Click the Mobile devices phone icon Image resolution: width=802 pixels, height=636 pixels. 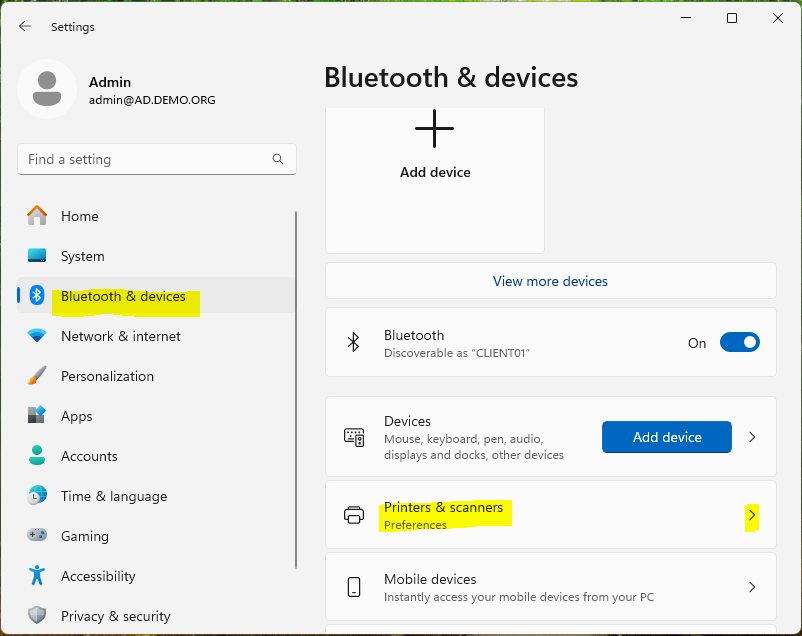click(x=354, y=587)
